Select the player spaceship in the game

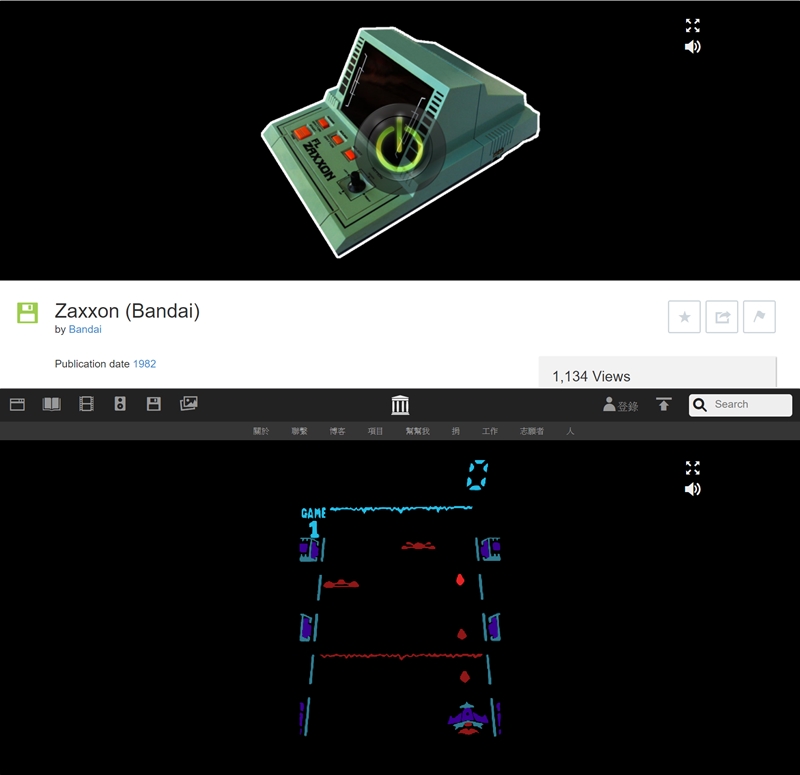pyautogui.click(x=468, y=718)
